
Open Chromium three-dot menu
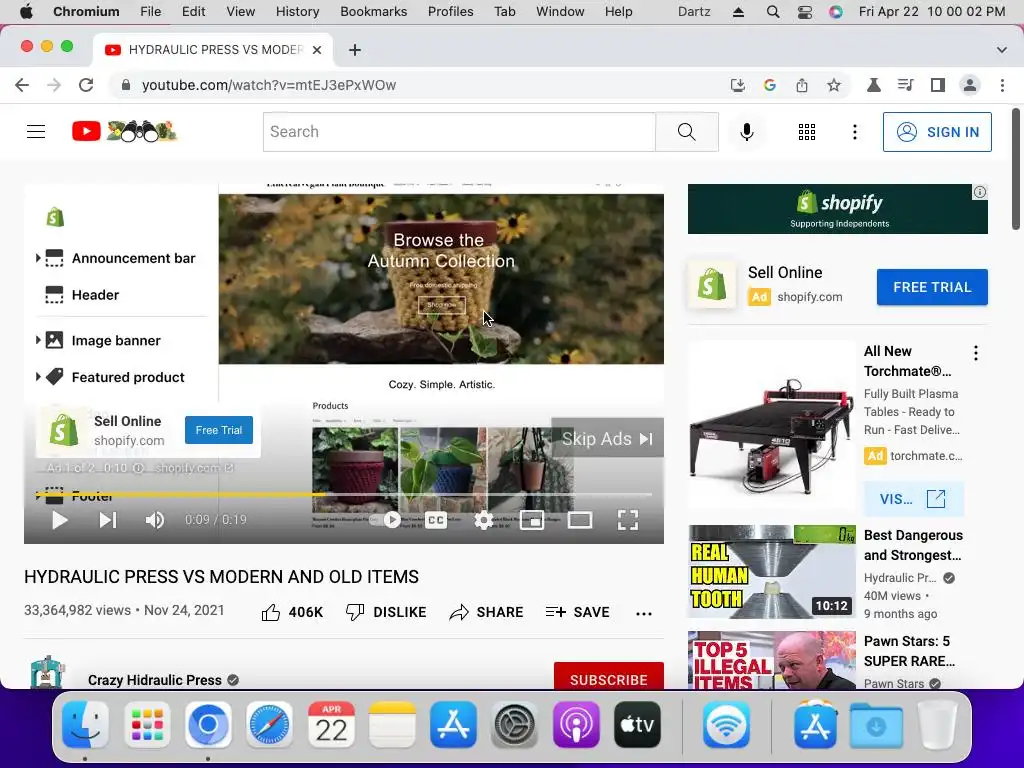click(x=1002, y=85)
